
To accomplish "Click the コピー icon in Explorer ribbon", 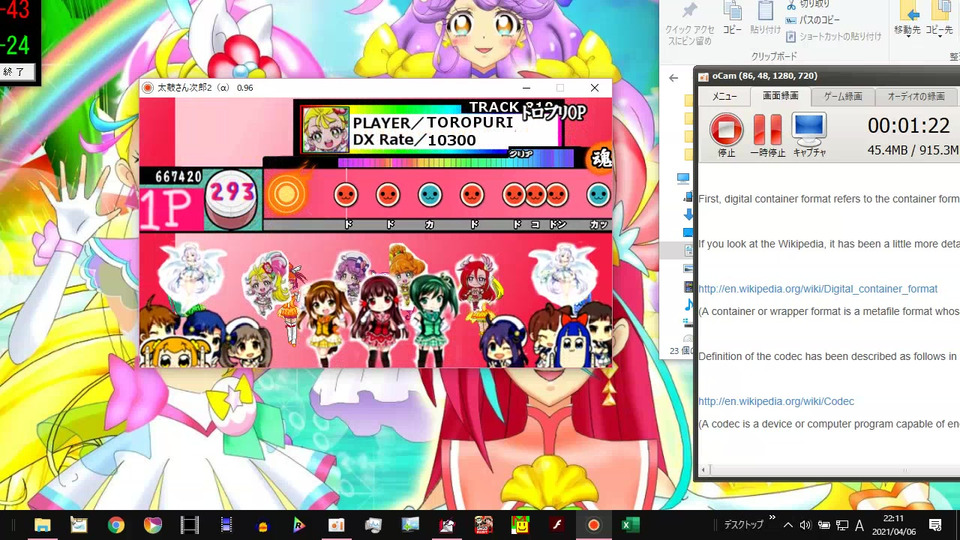I will (732, 11).
